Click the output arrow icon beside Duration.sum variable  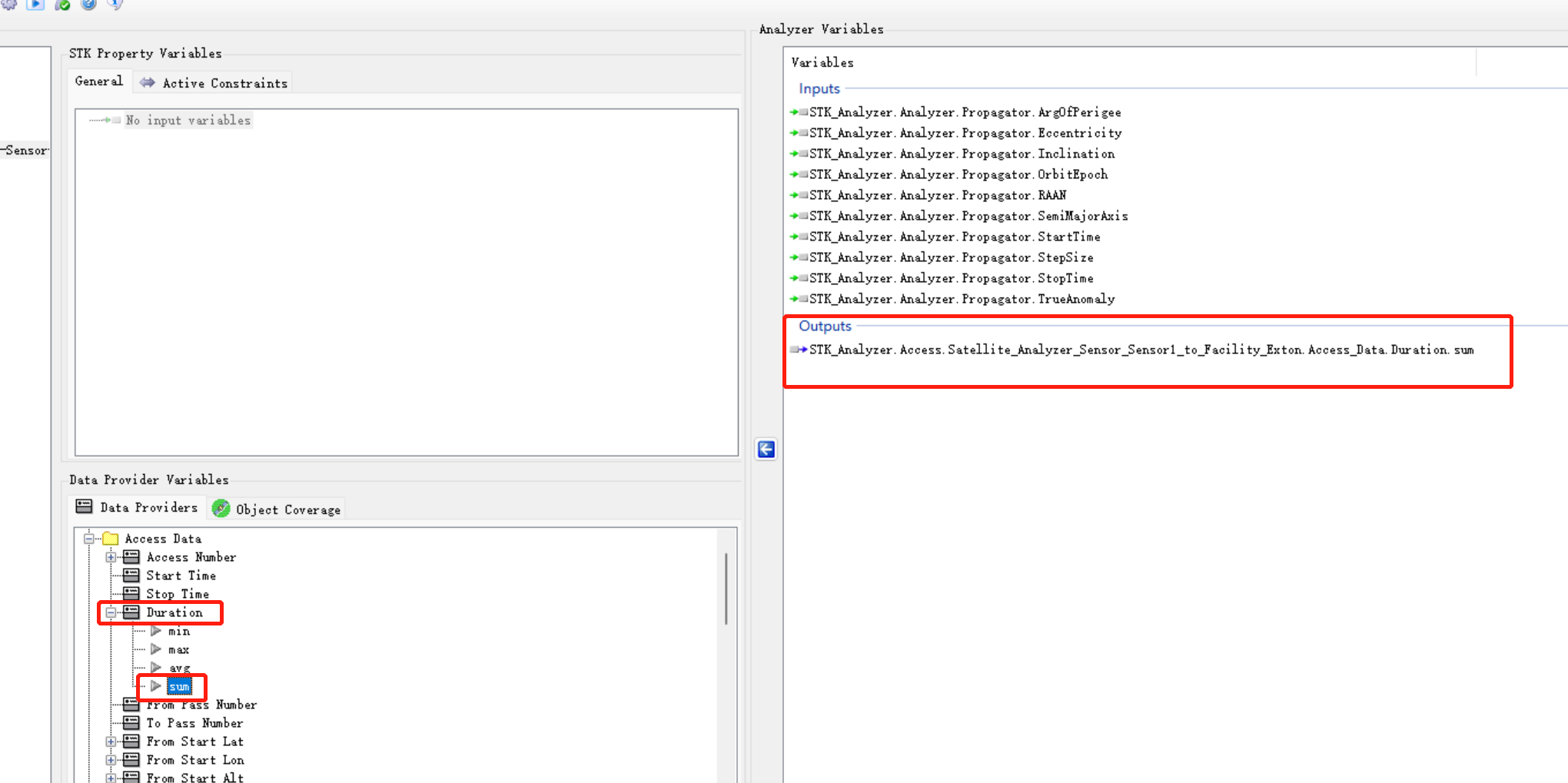pos(799,350)
